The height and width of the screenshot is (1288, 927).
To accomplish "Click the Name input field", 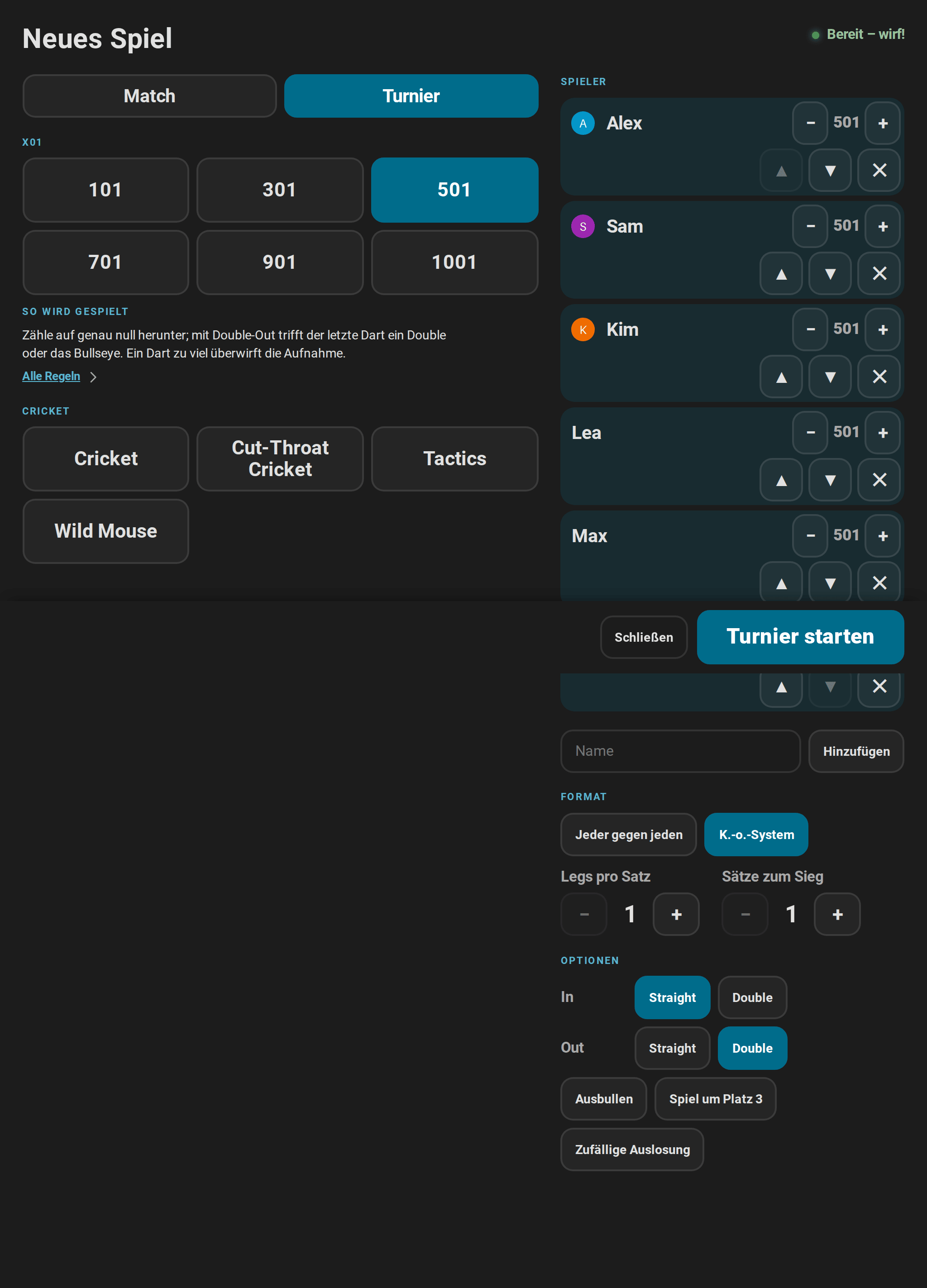I will pyautogui.click(x=680, y=751).
